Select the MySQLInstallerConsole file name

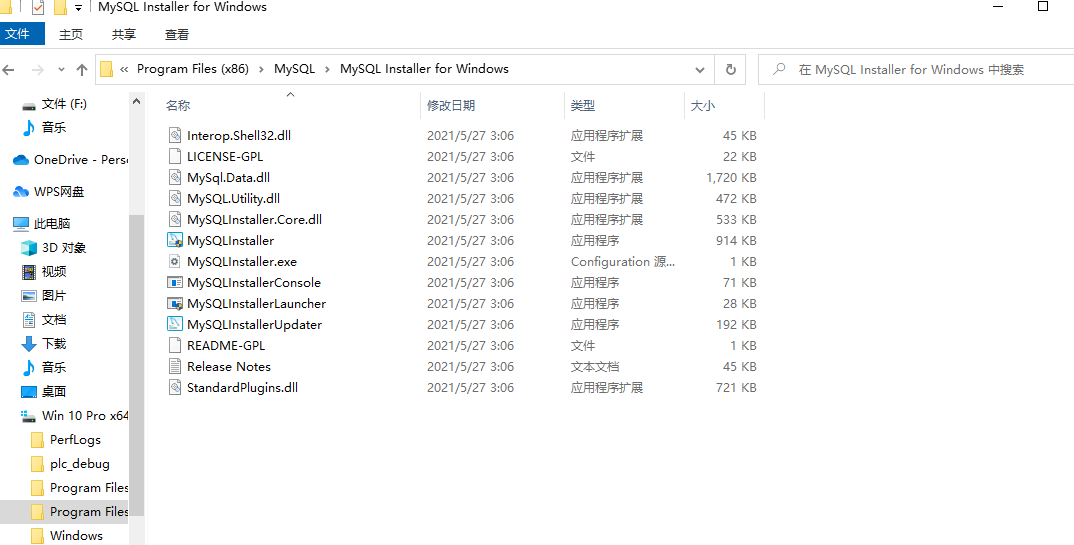tap(253, 283)
